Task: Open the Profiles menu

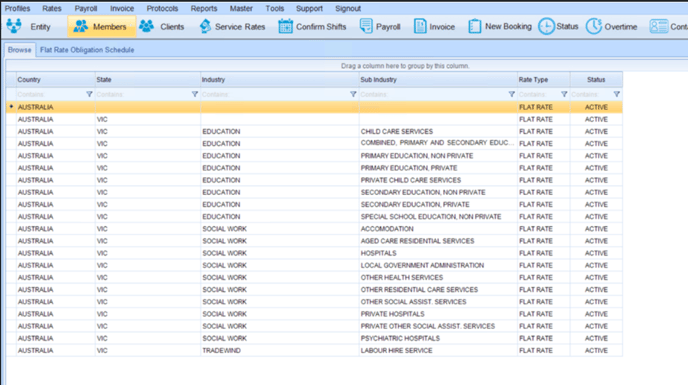Action: [x=18, y=8]
